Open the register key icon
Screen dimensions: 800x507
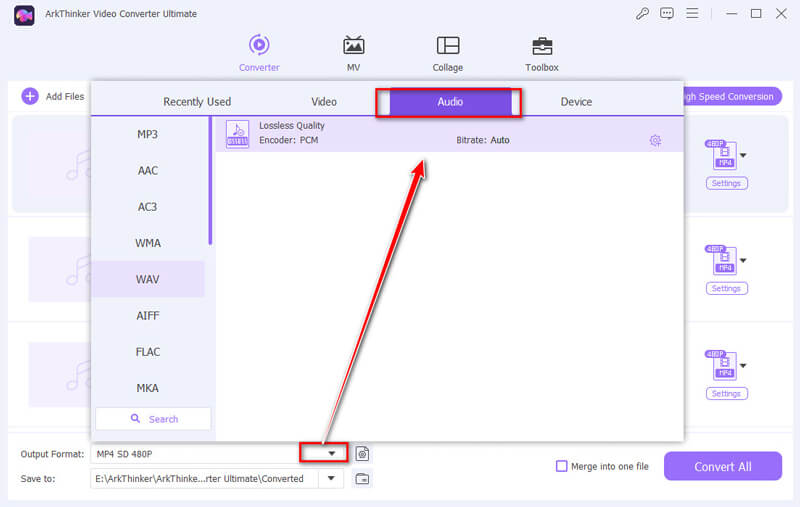[x=642, y=14]
